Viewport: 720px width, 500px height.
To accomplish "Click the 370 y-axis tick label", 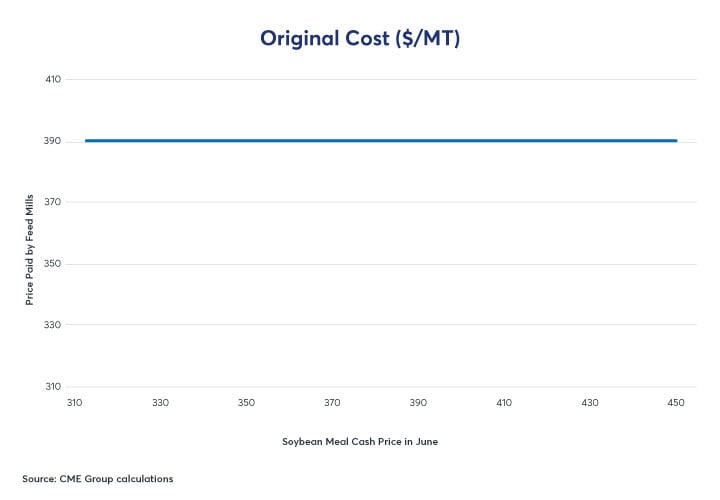I will pos(52,202).
